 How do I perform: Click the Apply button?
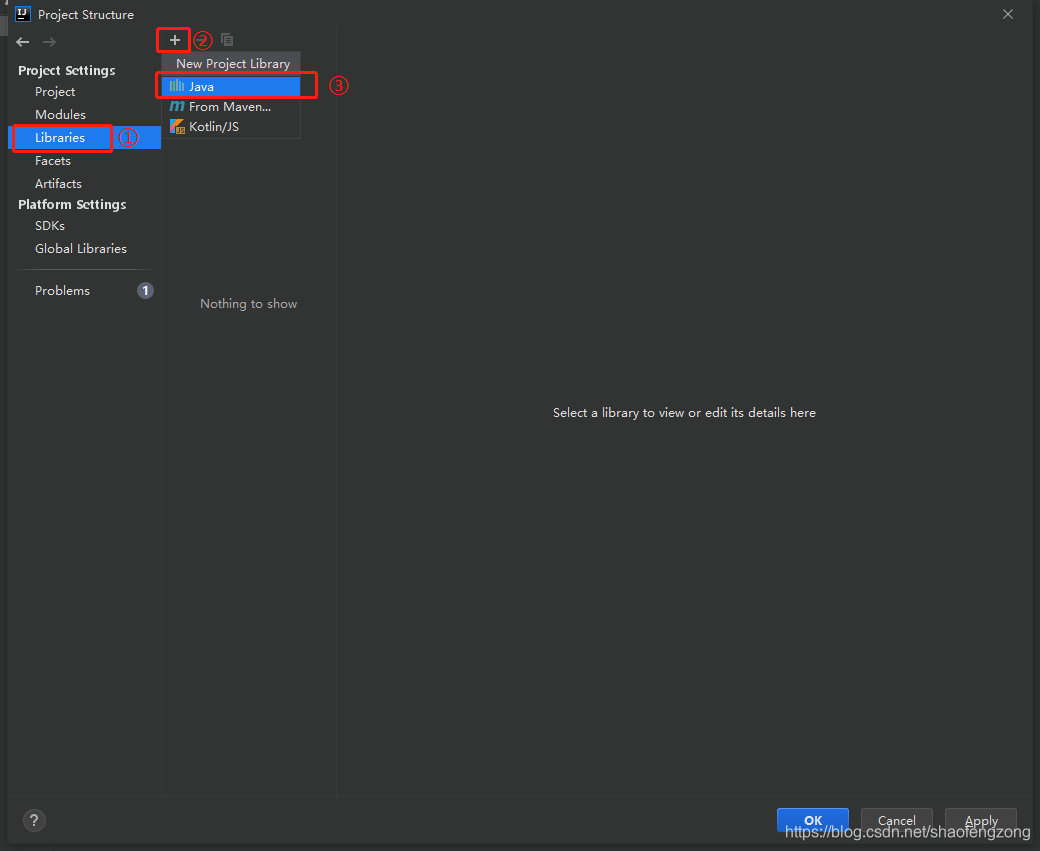pos(981,820)
